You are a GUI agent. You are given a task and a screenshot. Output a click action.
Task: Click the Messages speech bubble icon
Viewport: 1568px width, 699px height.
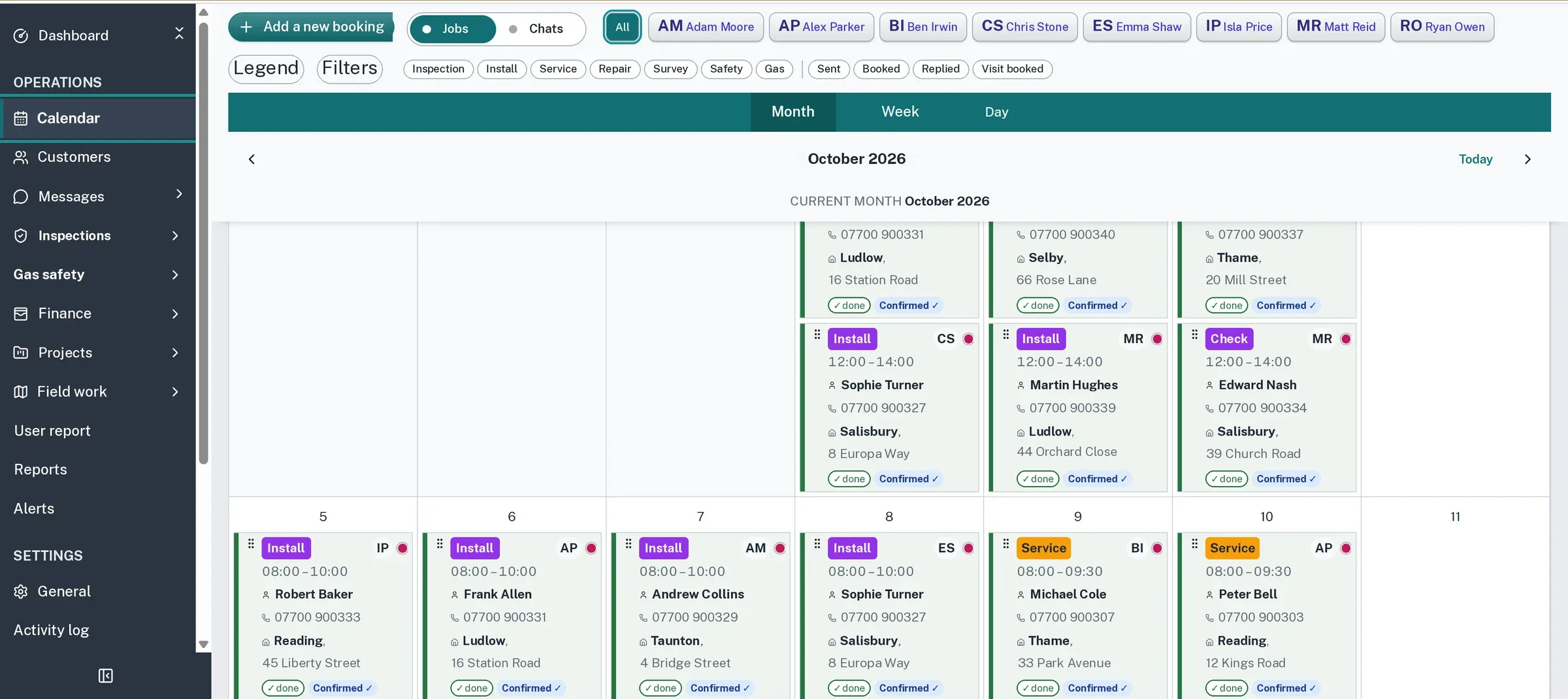21,196
